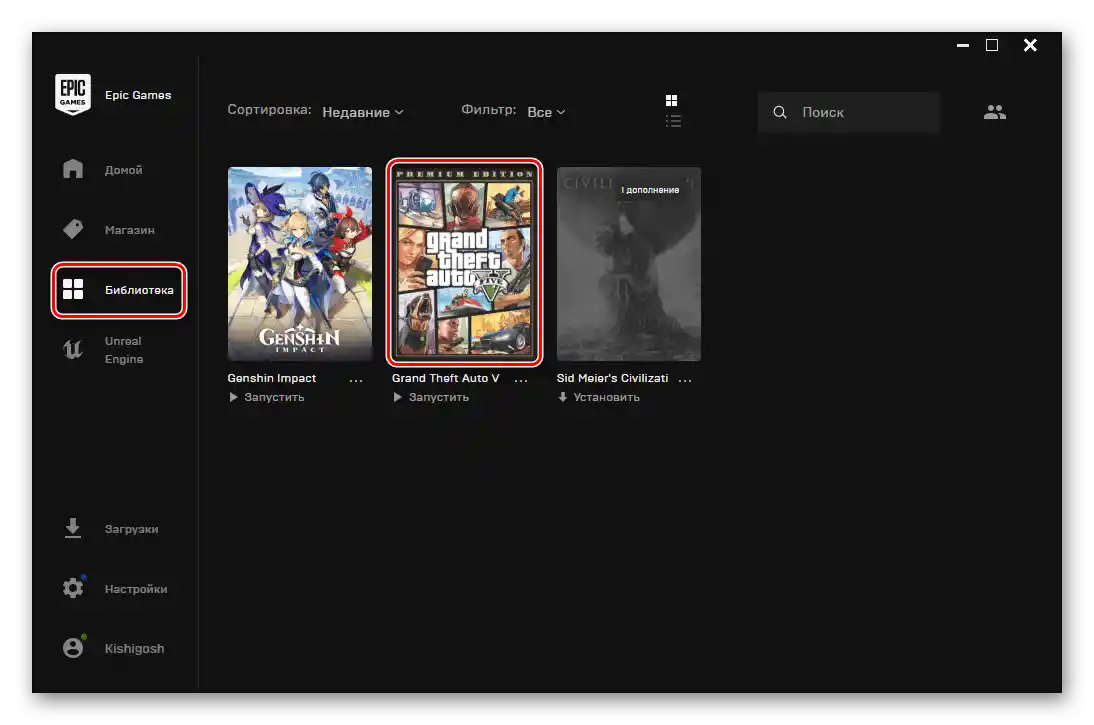Click the library grid icon in sidebar

[73, 289]
